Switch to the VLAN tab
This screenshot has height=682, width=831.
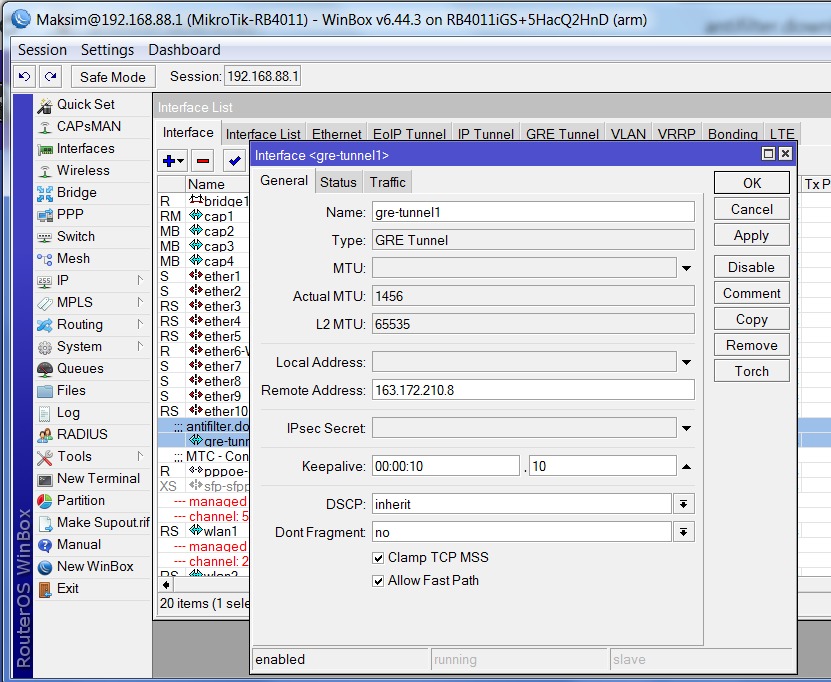(628, 134)
